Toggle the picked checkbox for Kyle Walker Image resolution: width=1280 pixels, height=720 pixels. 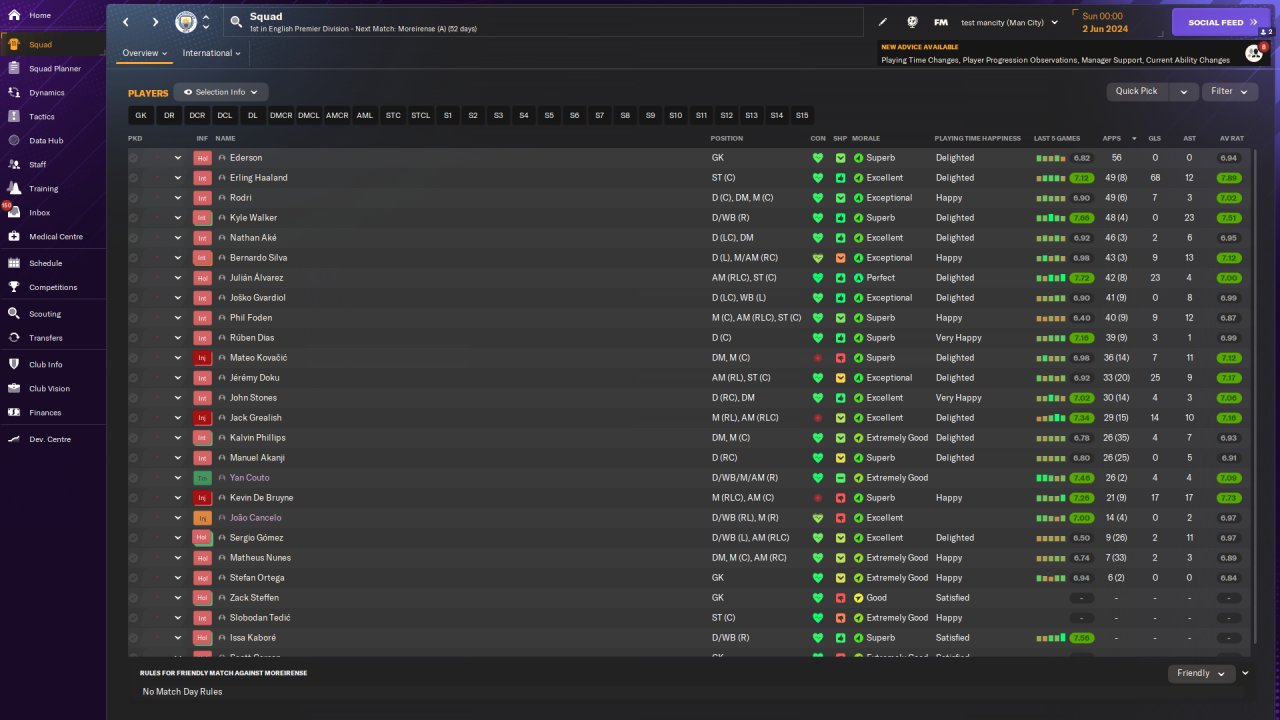134,218
